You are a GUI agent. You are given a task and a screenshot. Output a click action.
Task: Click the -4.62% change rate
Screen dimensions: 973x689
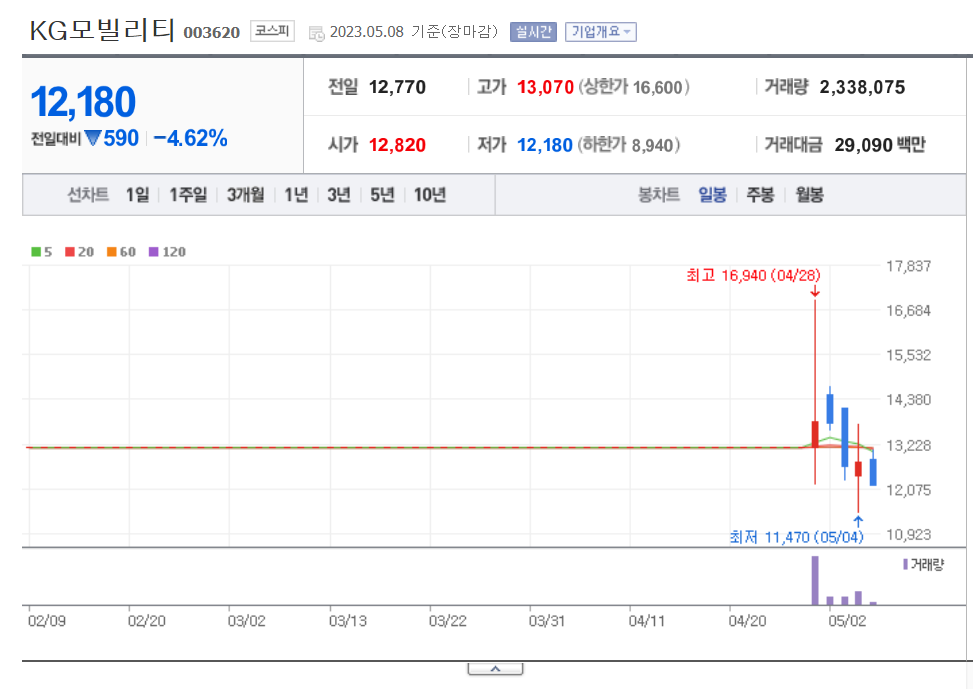(191, 138)
